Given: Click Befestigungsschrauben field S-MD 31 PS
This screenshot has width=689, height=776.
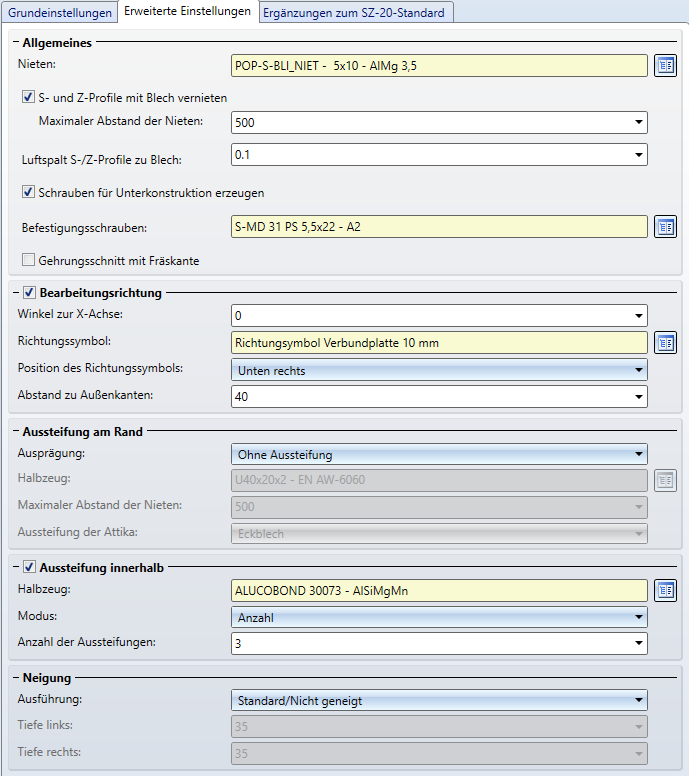Looking at the screenshot, I should click(x=439, y=227).
